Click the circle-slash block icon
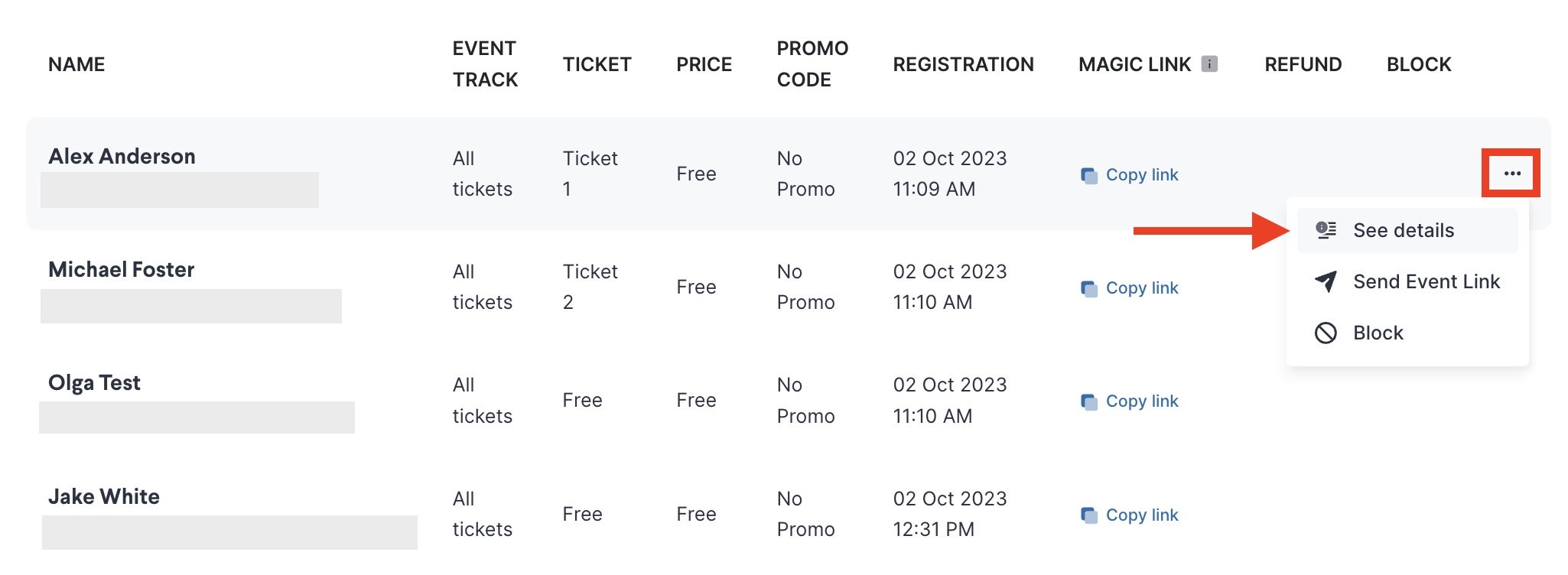The height and width of the screenshot is (575, 1568). pyautogui.click(x=1326, y=333)
